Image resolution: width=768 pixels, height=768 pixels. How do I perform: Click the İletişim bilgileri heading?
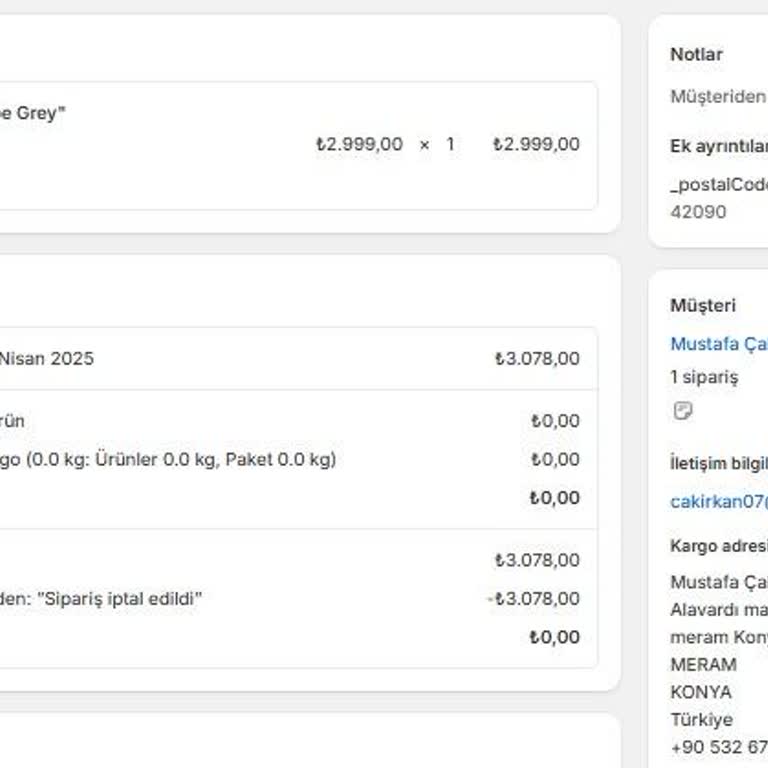(718, 463)
